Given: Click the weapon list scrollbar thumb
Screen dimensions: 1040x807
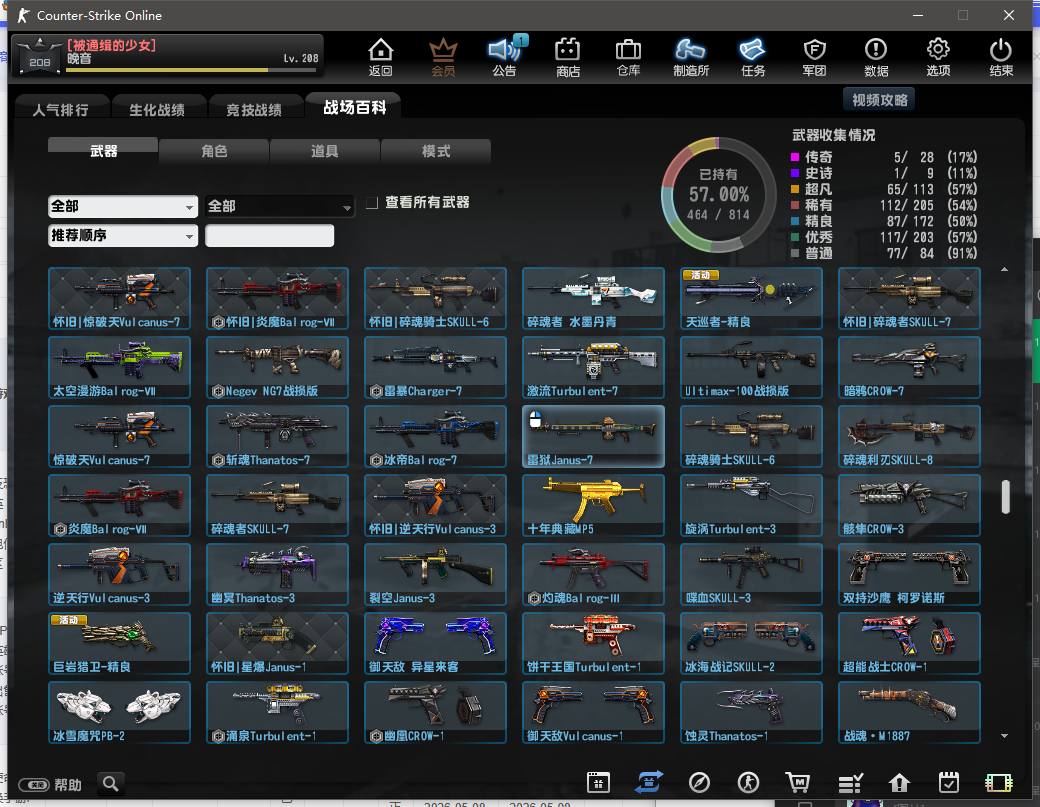Looking at the screenshot, I should (1005, 497).
